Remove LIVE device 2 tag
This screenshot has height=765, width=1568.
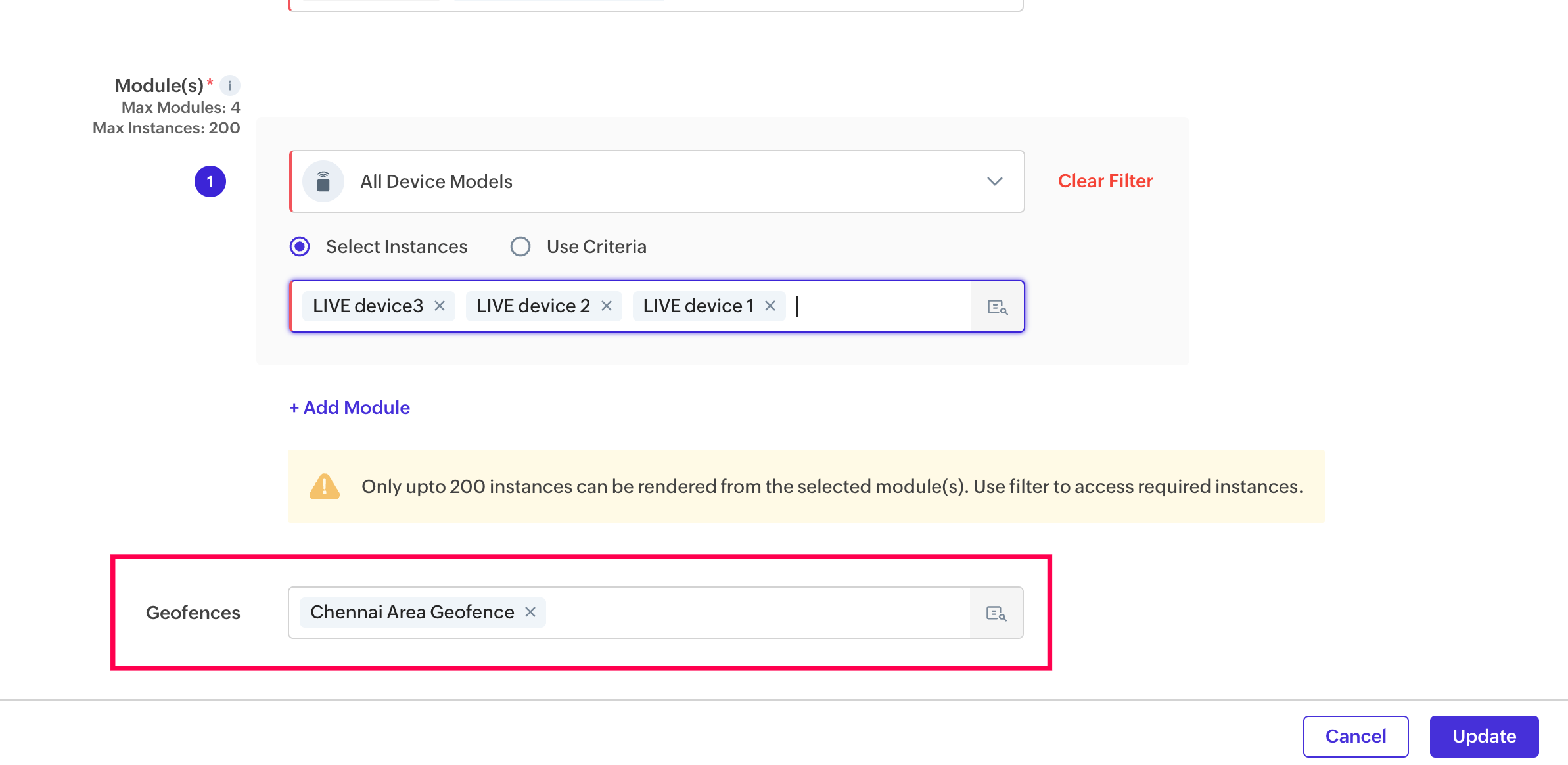click(x=607, y=306)
